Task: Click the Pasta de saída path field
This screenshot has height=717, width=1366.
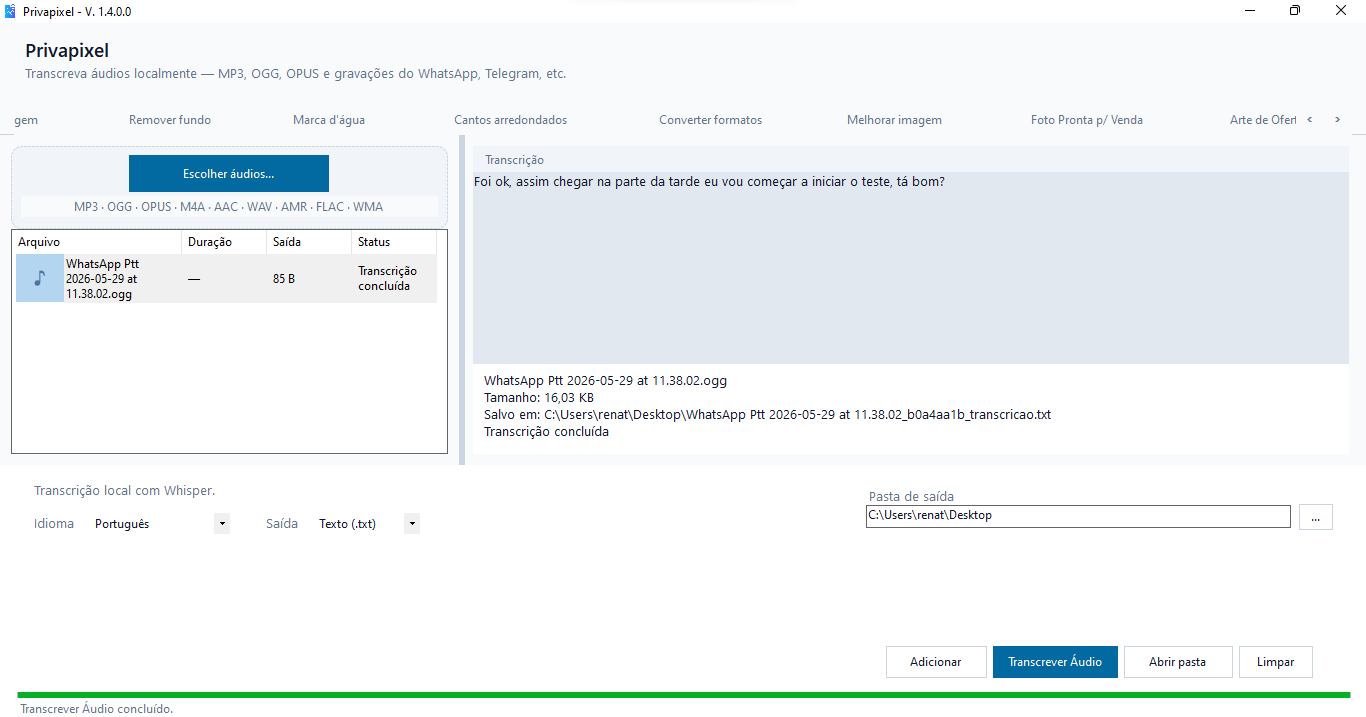Action: 1078,516
